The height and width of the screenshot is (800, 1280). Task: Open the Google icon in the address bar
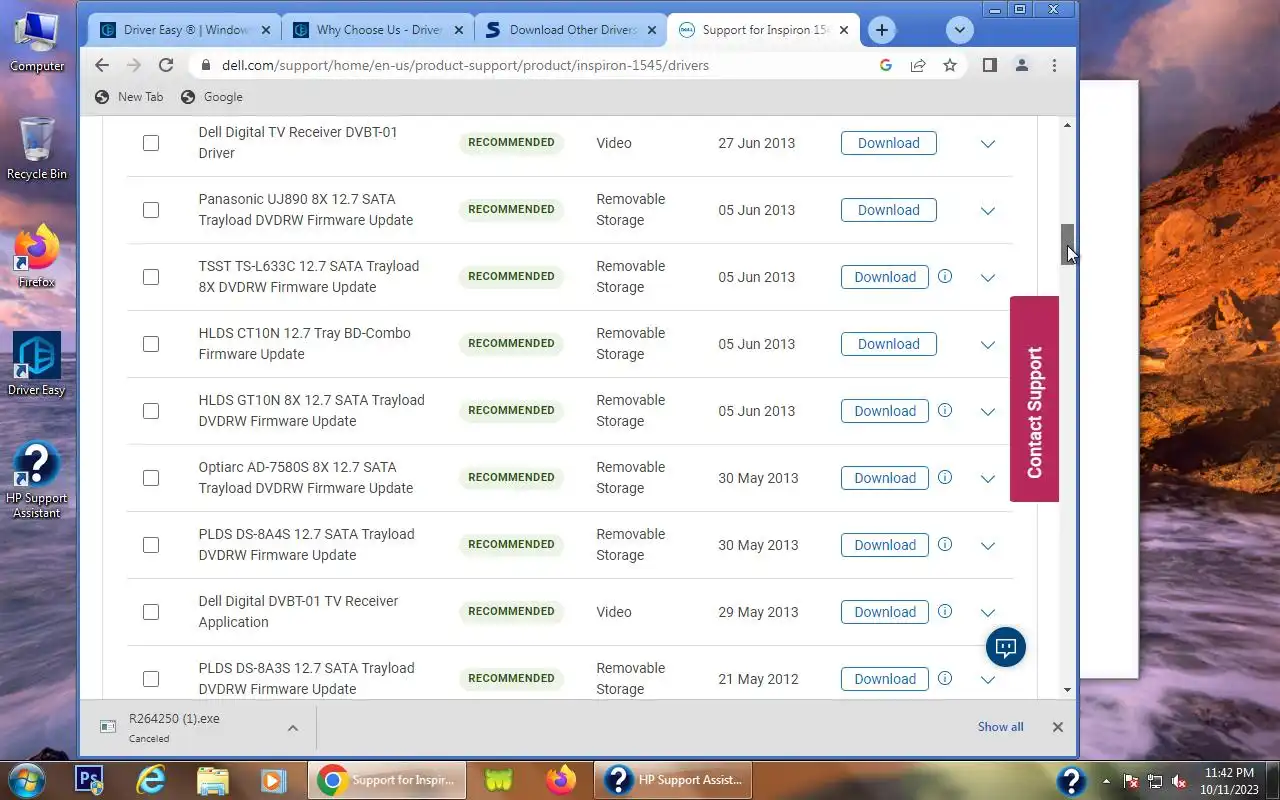point(886,65)
